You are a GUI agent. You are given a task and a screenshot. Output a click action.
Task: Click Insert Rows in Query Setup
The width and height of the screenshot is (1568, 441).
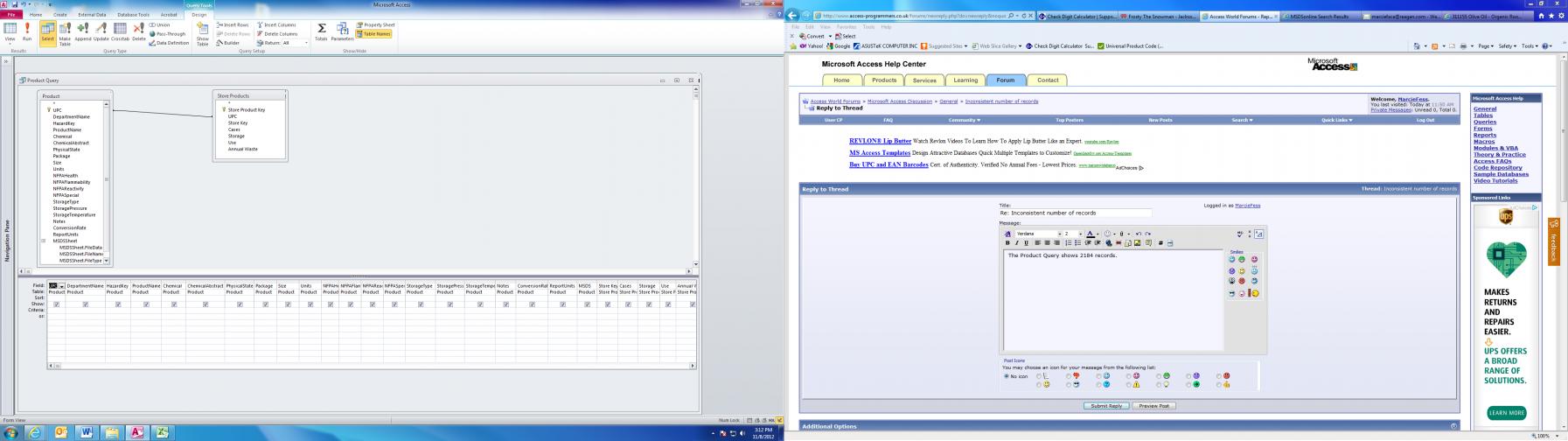(233, 25)
